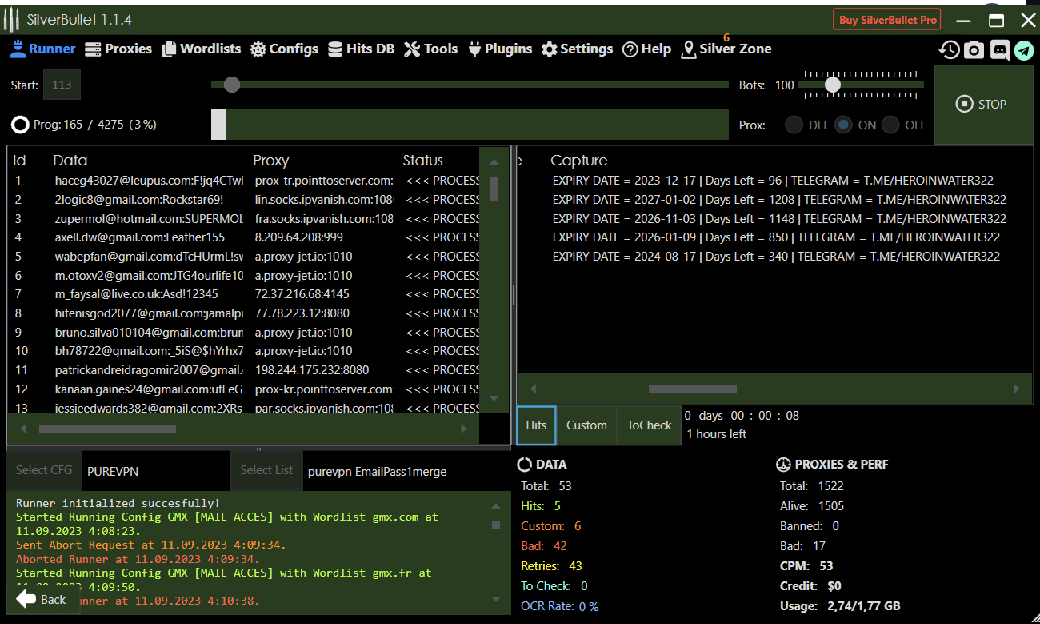
Task: Open the Discord icon link
Action: [x=999, y=50]
